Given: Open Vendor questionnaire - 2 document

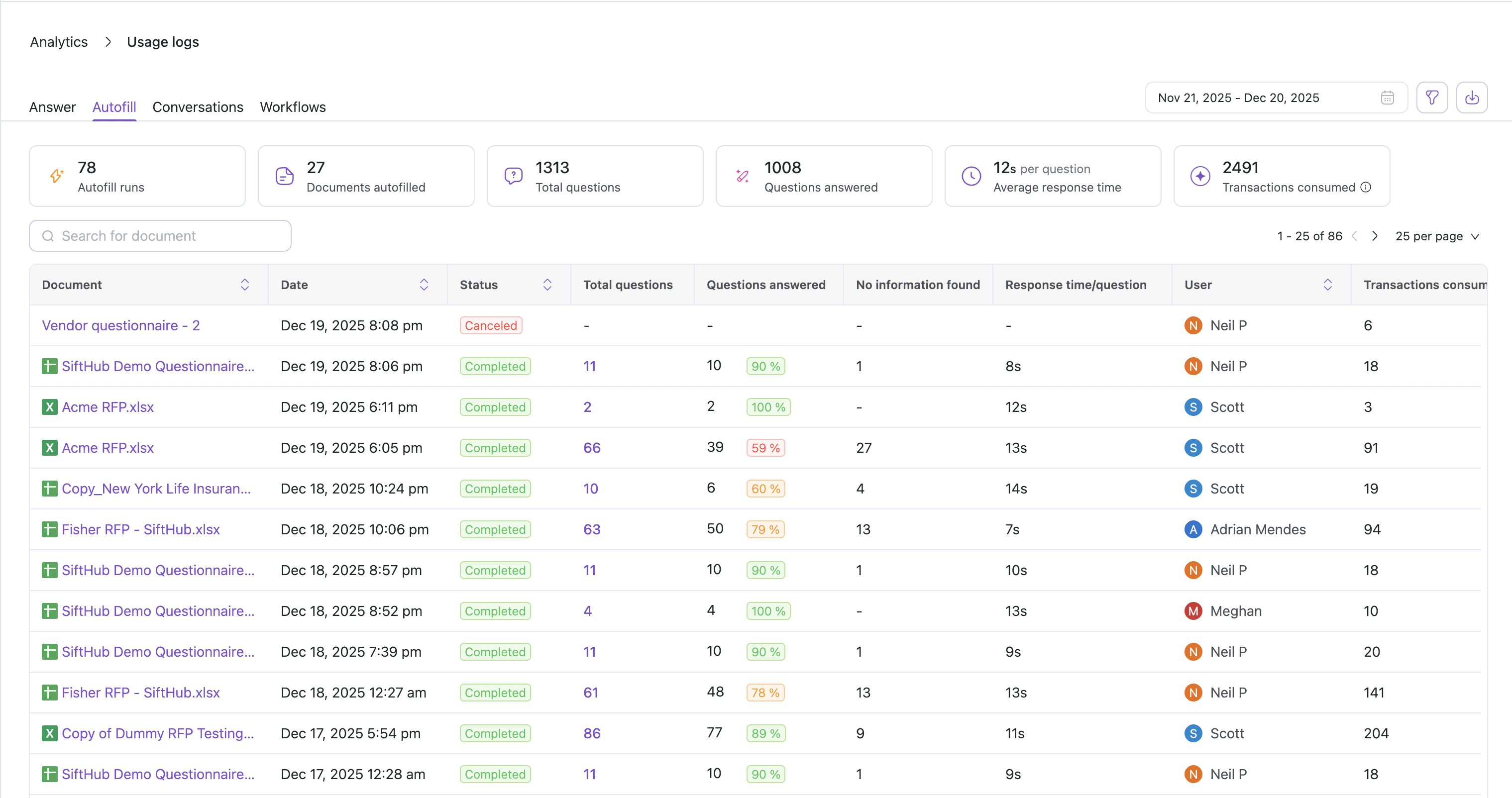Looking at the screenshot, I should point(121,326).
